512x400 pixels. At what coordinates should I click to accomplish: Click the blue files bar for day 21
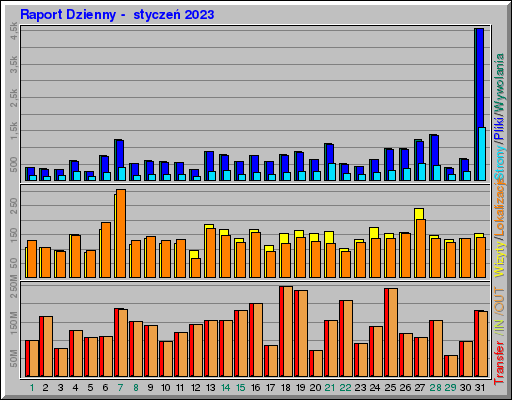tap(330, 154)
